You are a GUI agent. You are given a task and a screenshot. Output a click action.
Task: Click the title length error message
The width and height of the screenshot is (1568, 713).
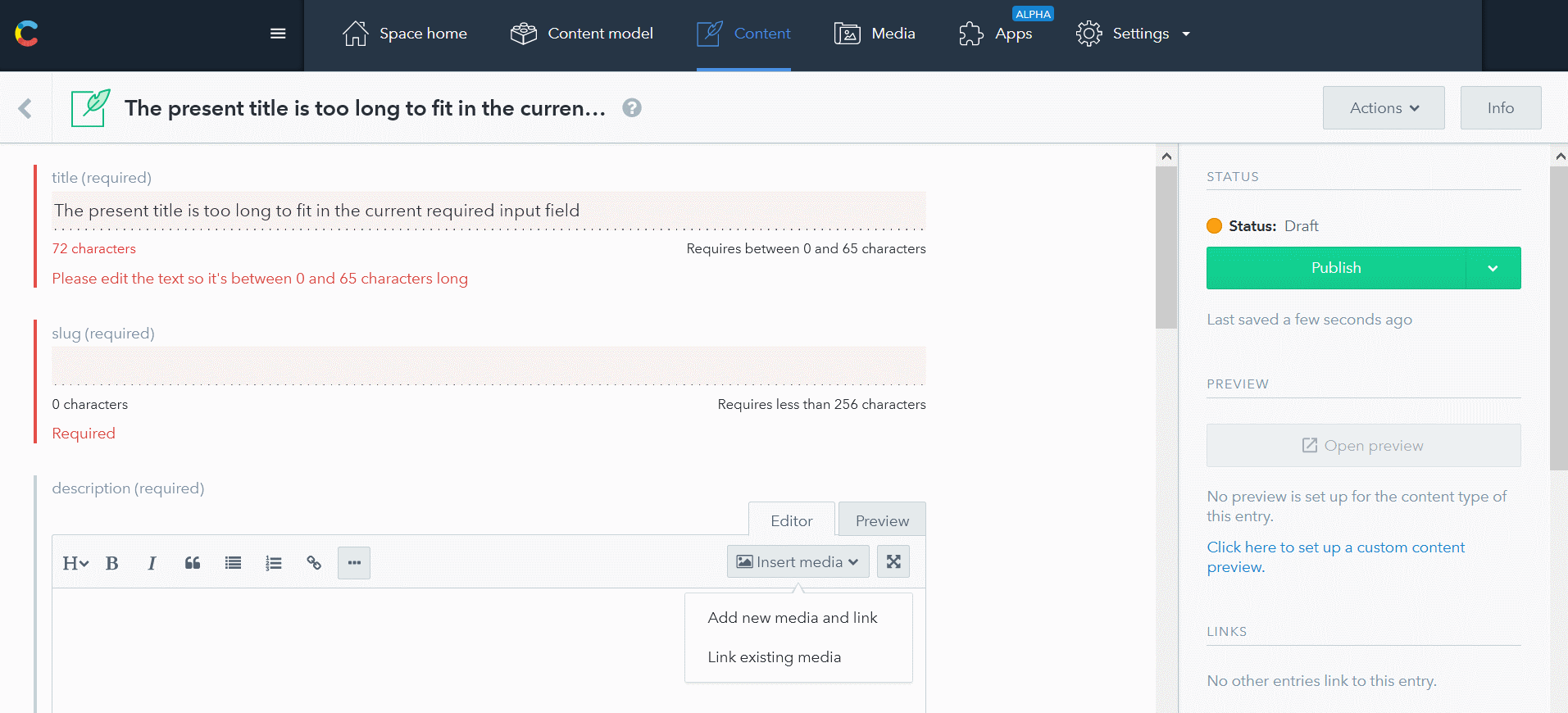[x=260, y=279]
